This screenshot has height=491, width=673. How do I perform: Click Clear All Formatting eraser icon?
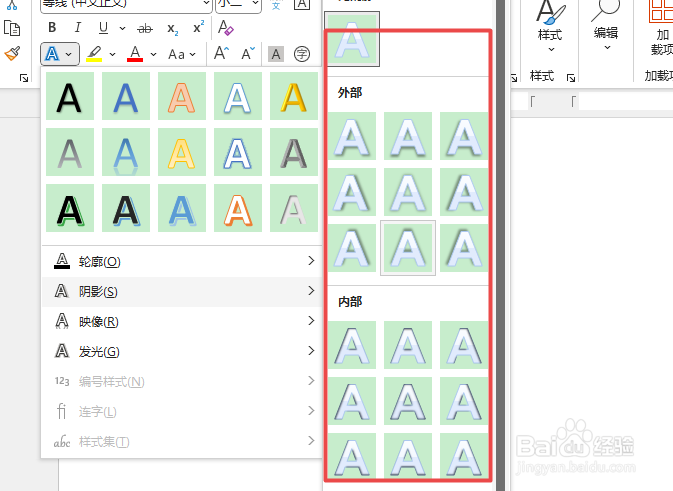click(x=225, y=28)
